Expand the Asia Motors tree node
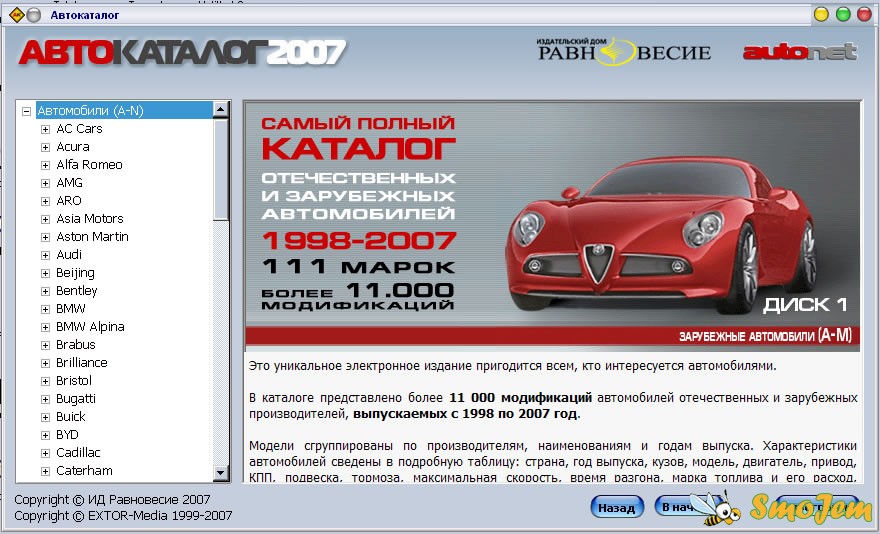The width and height of the screenshot is (880, 534). point(45,219)
